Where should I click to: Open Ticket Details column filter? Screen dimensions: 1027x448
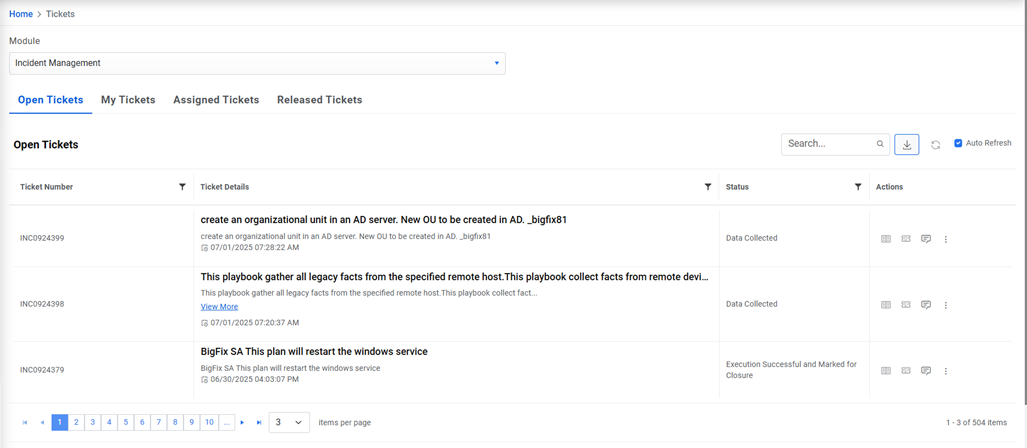708,187
